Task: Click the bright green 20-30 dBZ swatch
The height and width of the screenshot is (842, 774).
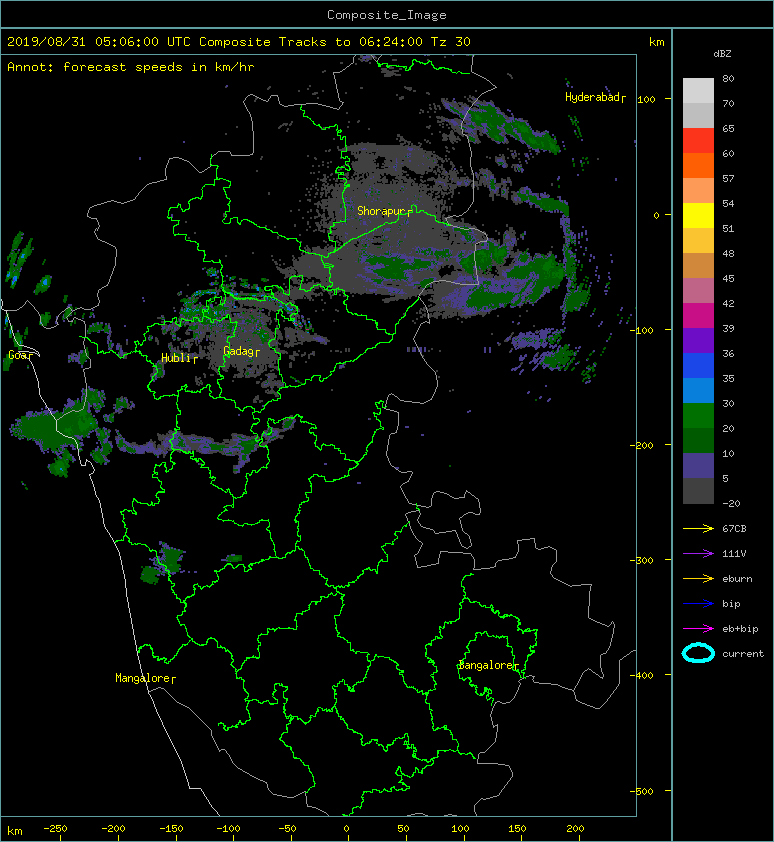Action: pos(698,416)
